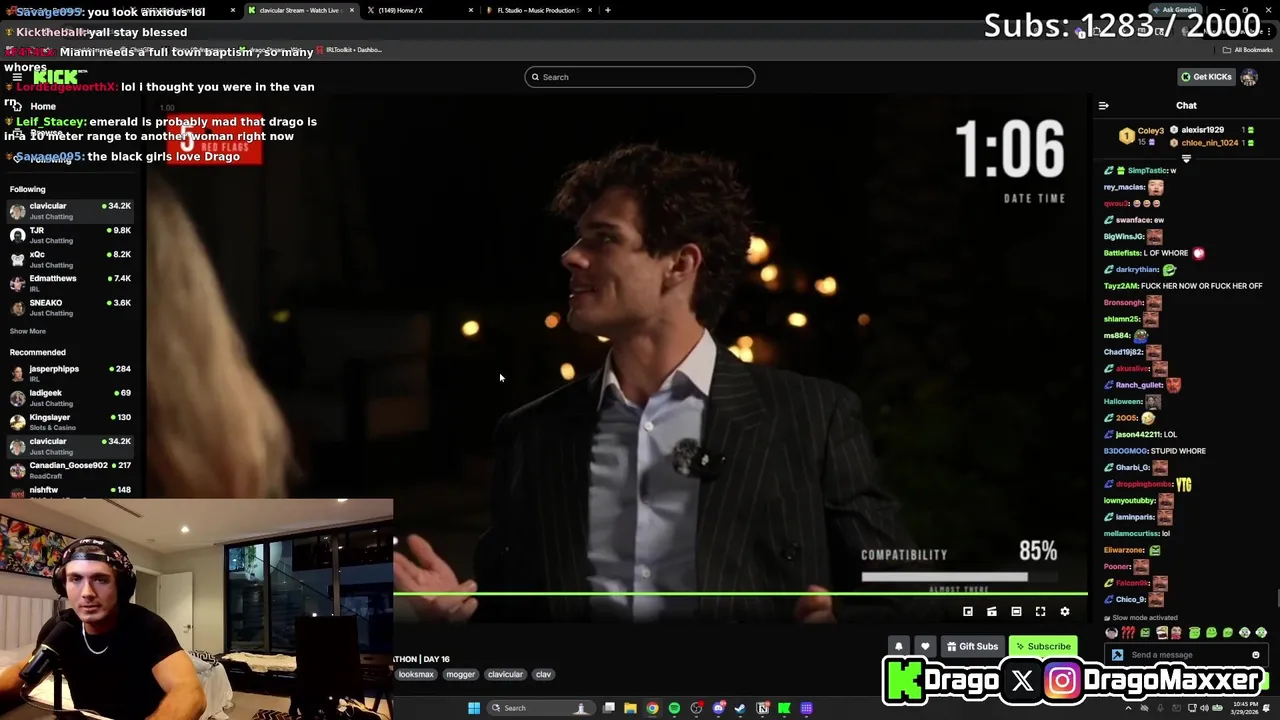1280x720 pixels.
Task: Collapse the chat panel arrow icon
Action: point(1103,105)
